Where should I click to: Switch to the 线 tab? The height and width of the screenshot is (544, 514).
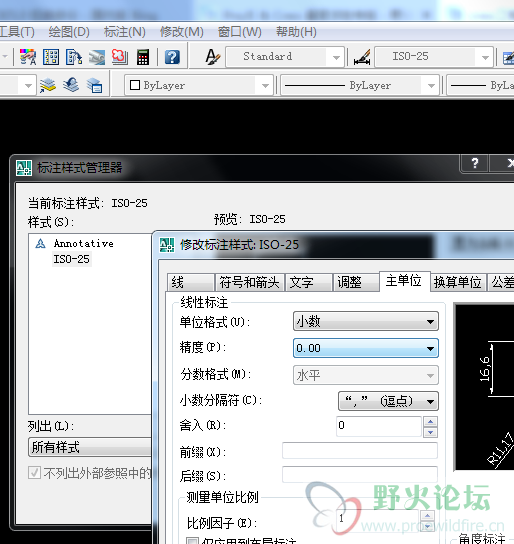click(x=190, y=282)
